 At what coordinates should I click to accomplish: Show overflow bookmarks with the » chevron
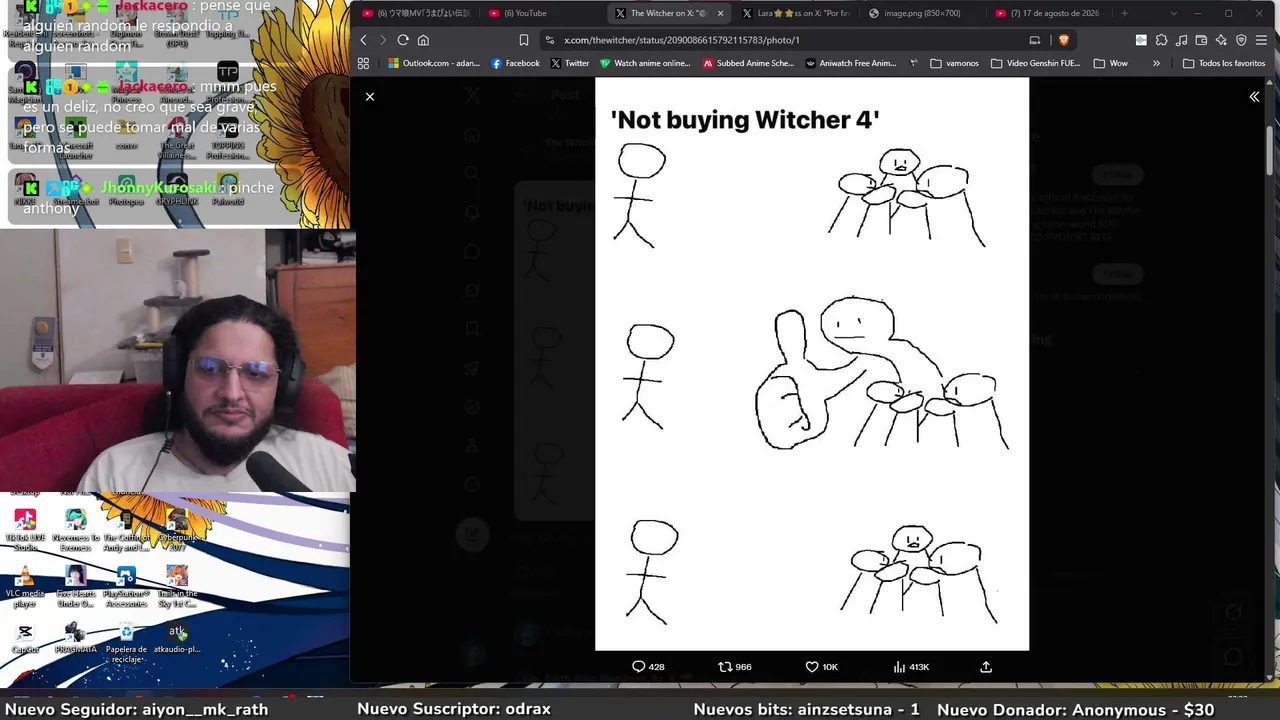(x=1156, y=63)
